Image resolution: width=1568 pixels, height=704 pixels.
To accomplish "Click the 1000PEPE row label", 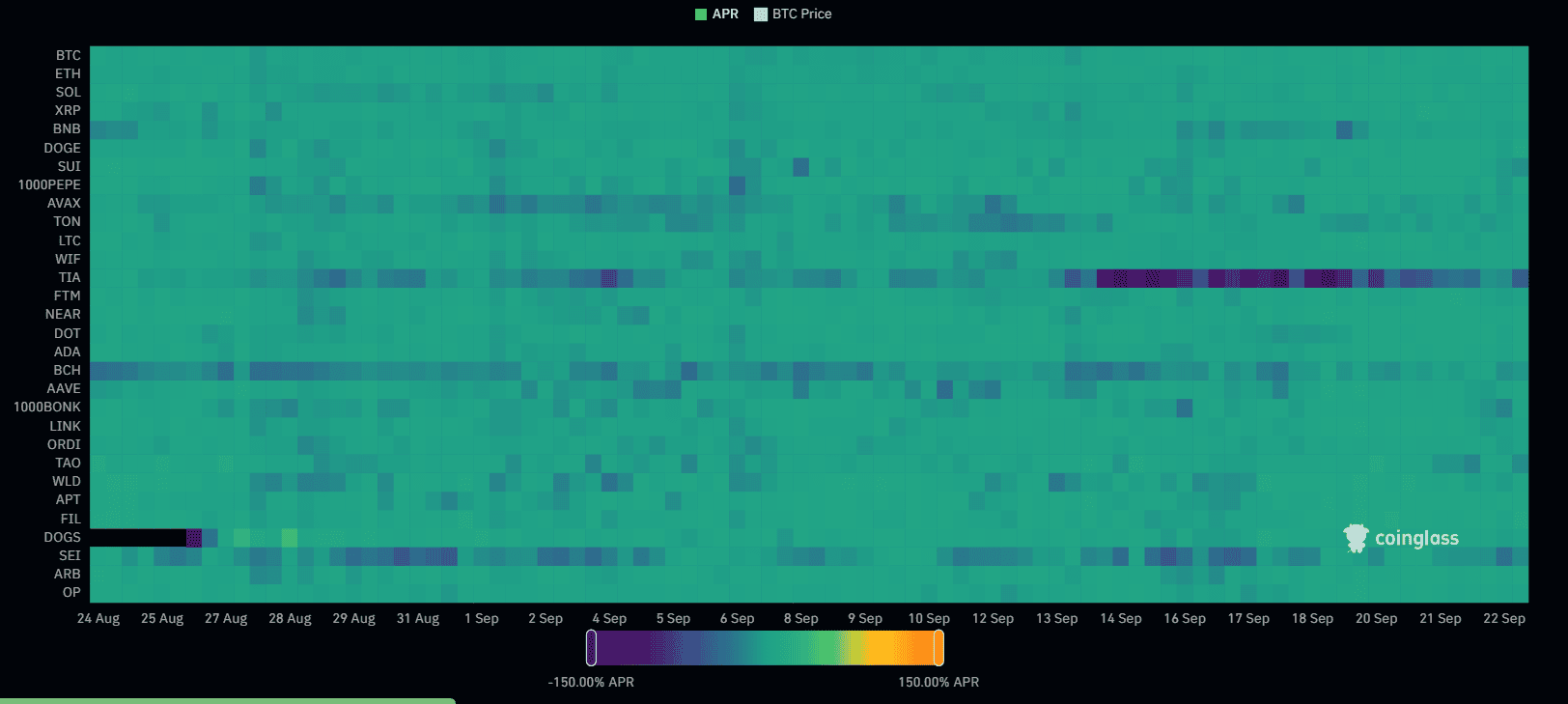I will coord(49,184).
